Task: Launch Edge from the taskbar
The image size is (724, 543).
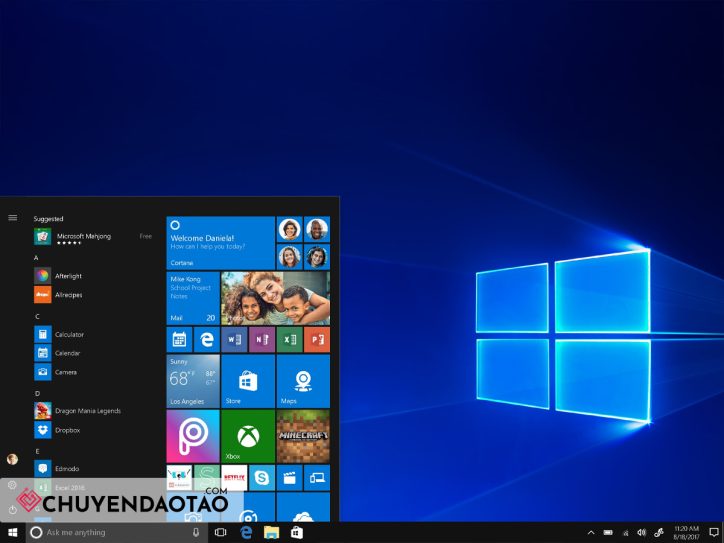Action: (x=246, y=532)
